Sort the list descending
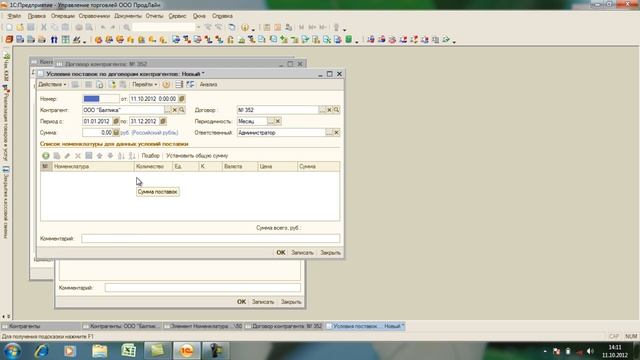The width and height of the screenshot is (640, 360). [x=131, y=156]
